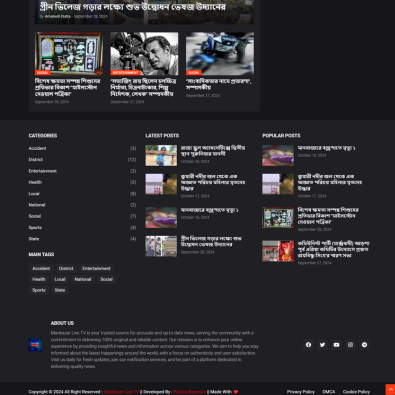Open the Instagram social icon
395x395 pixels.
(350, 345)
